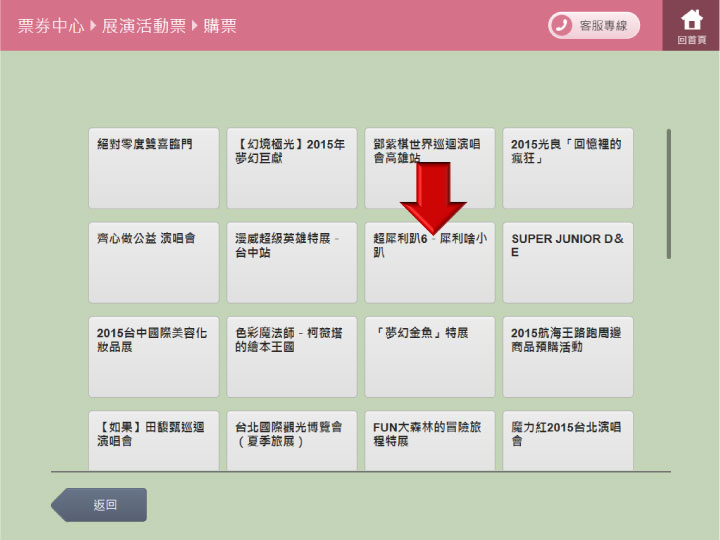
Task: Select 「夢幻金魚」特展 event
Action: [x=429, y=357]
